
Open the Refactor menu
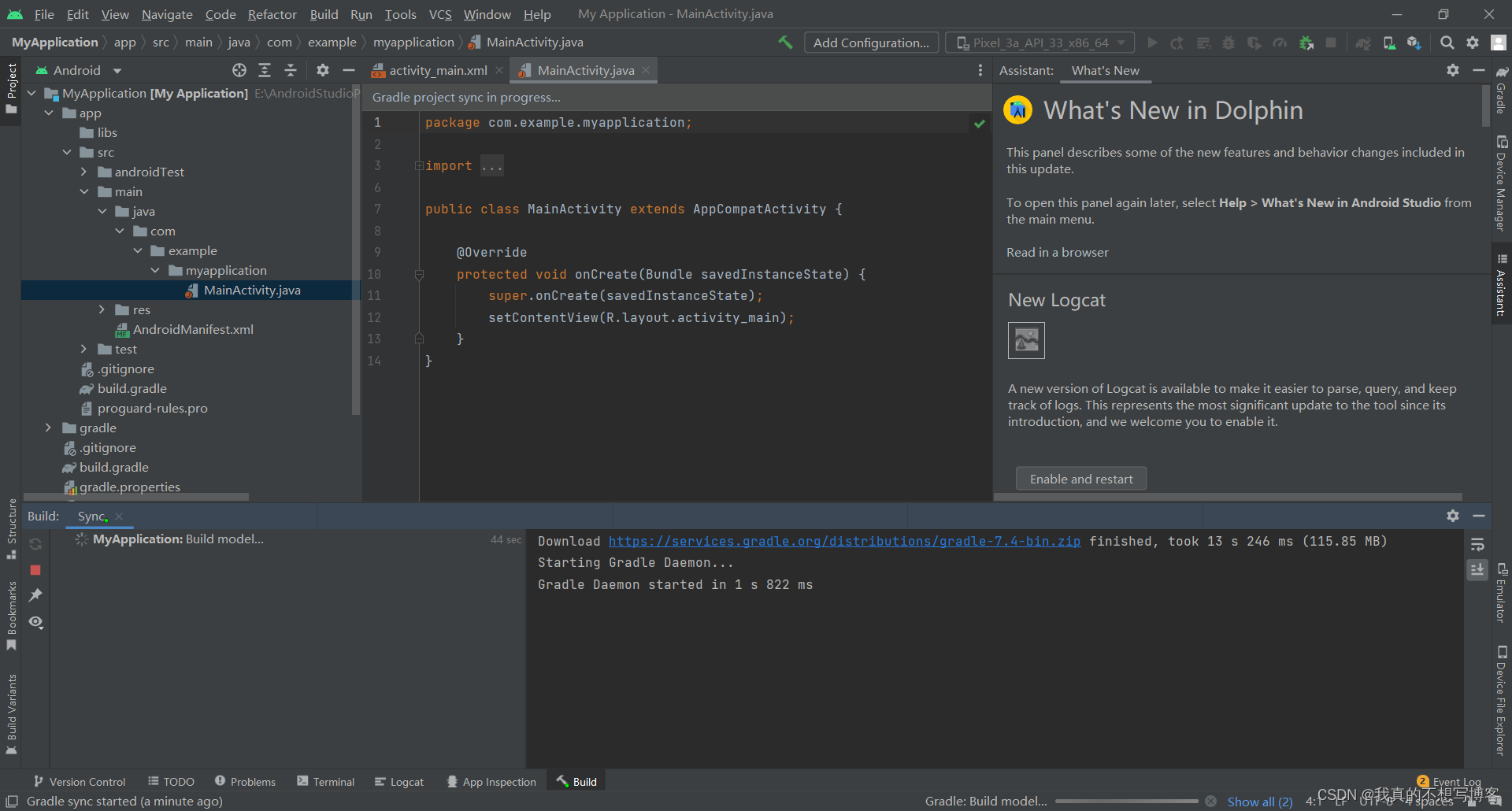[272, 14]
